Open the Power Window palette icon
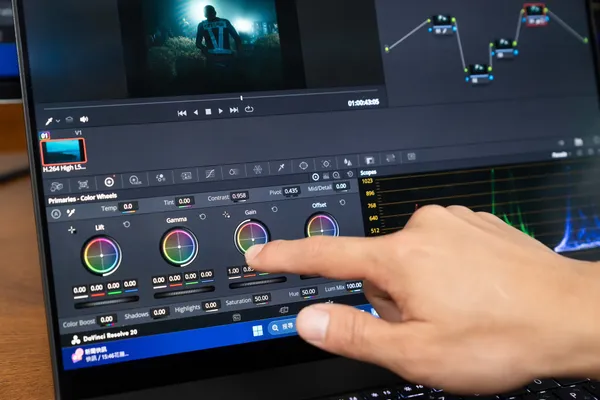 point(303,165)
